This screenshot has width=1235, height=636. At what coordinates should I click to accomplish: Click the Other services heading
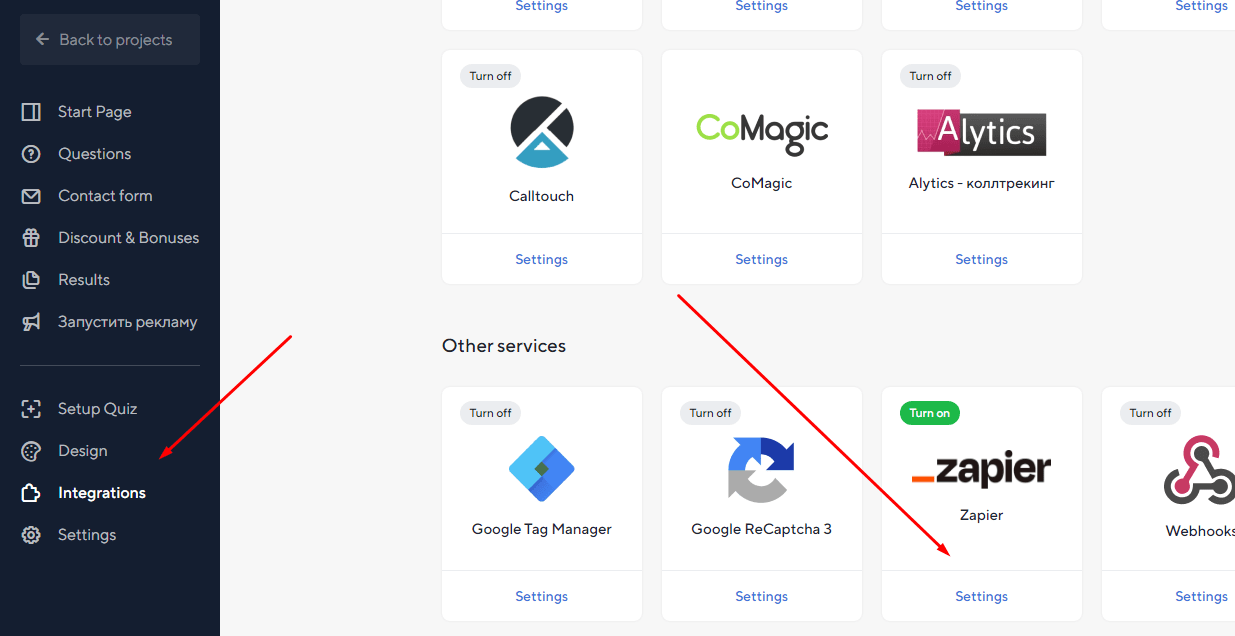click(504, 346)
